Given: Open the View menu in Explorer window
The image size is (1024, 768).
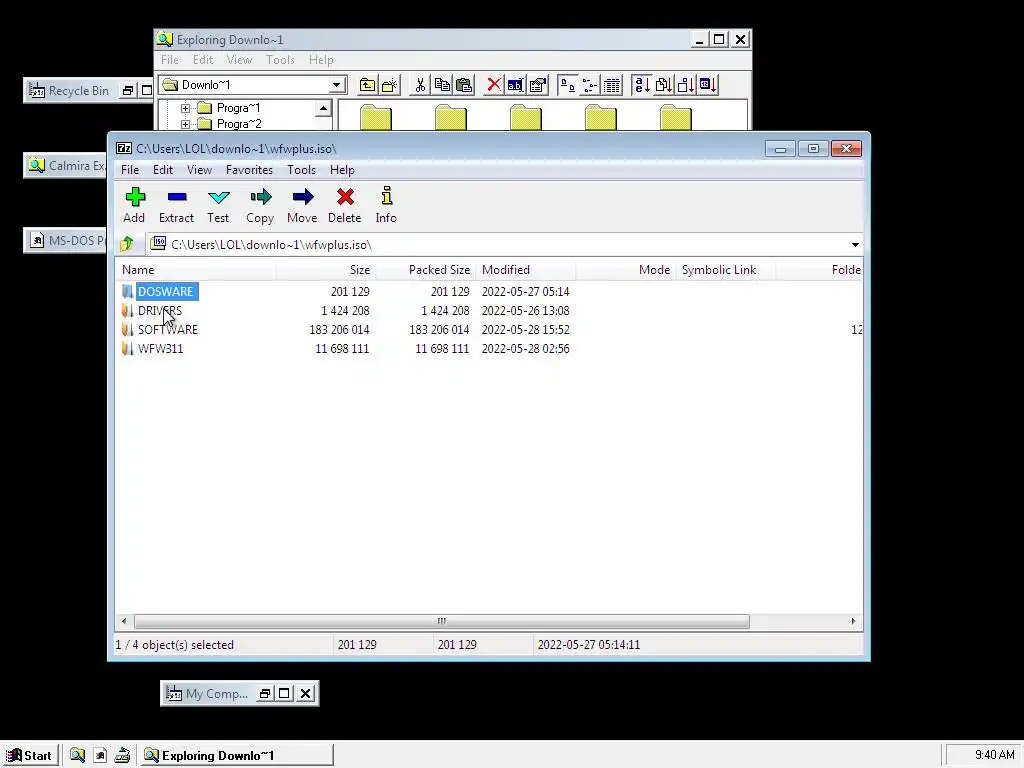Looking at the screenshot, I should (x=239, y=60).
